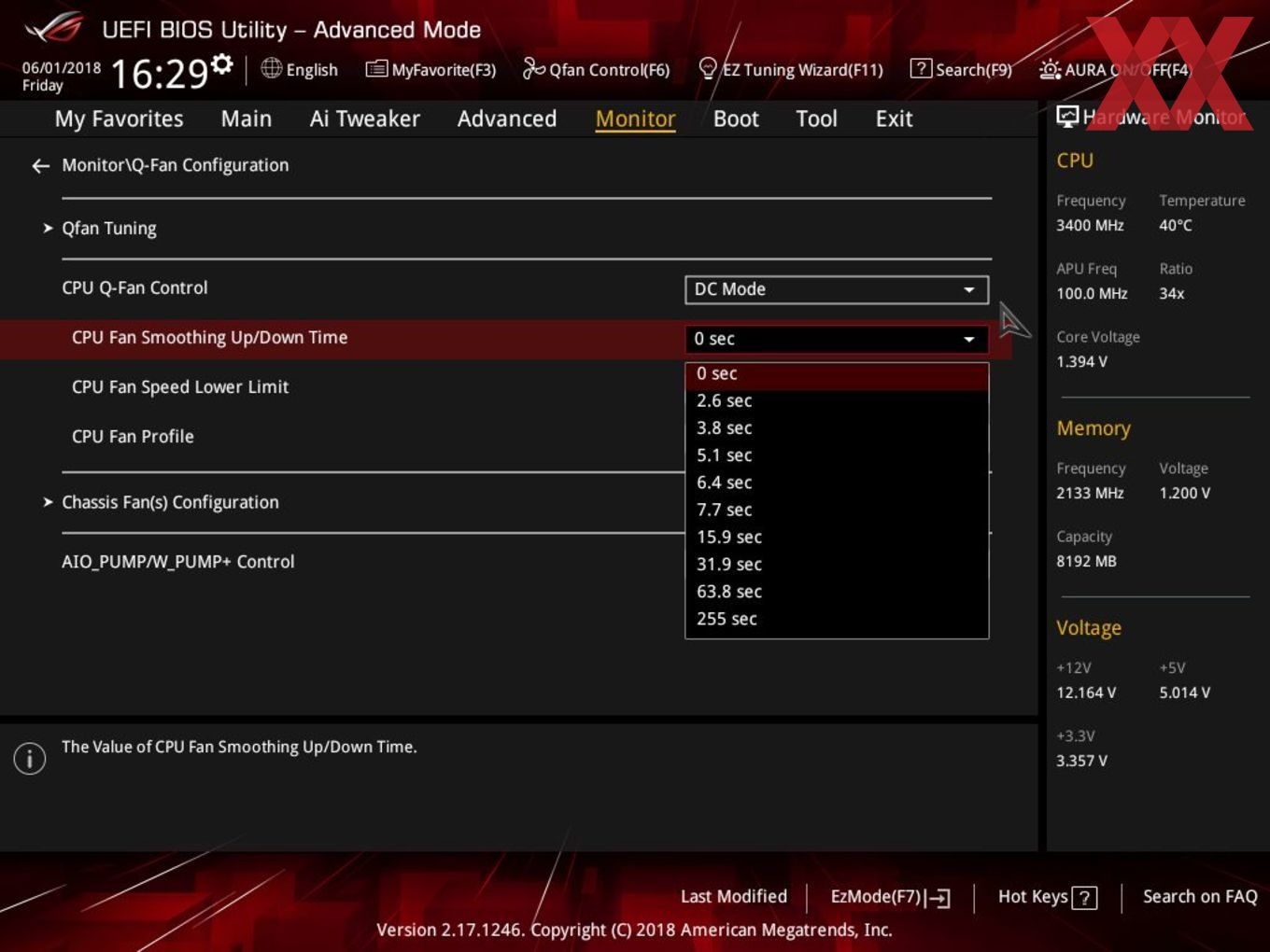Click the Search question mark icon
This screenshot has height=952, width=1270.
tap(921, 68)
